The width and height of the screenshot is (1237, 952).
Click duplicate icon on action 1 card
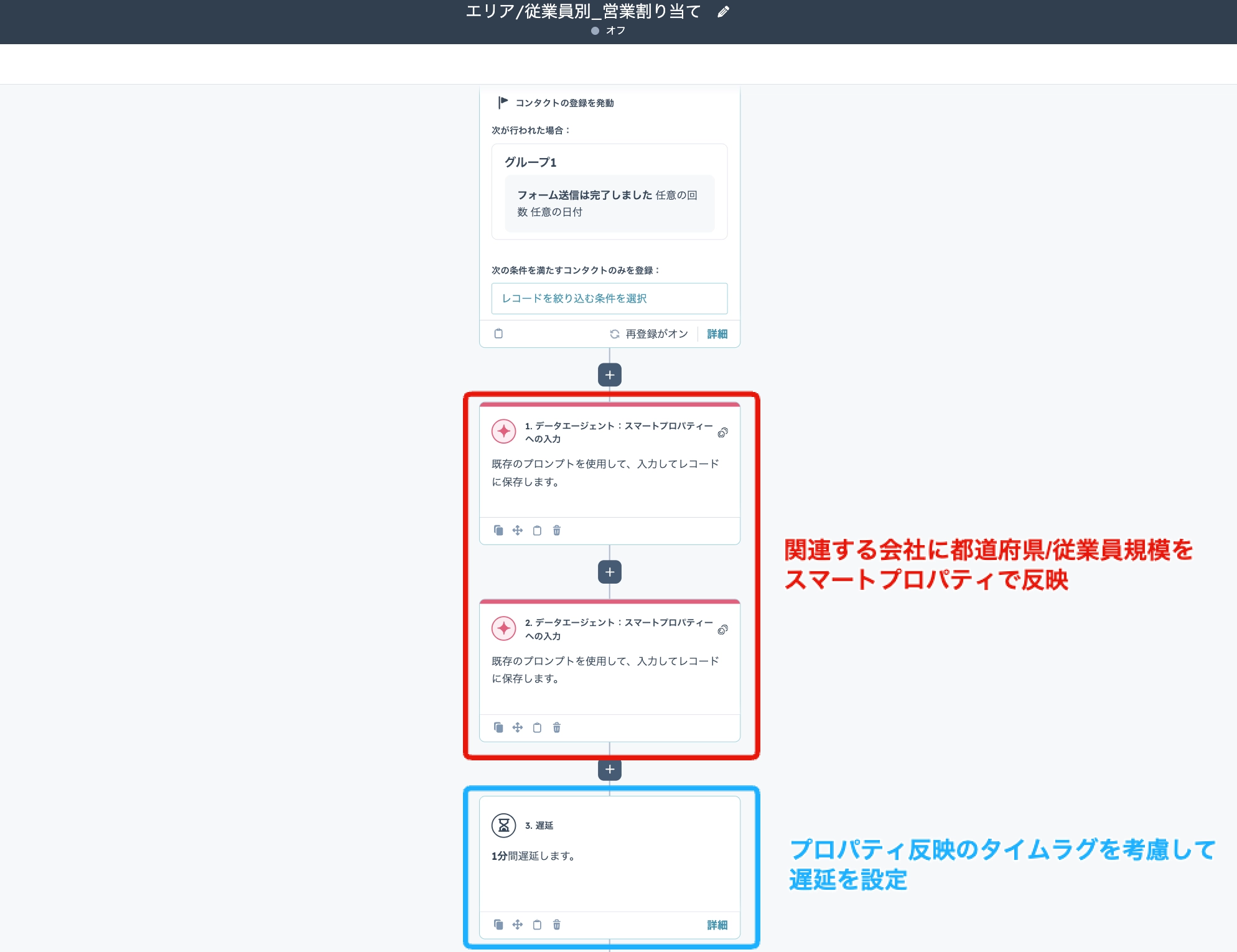(x=498, y=530)
